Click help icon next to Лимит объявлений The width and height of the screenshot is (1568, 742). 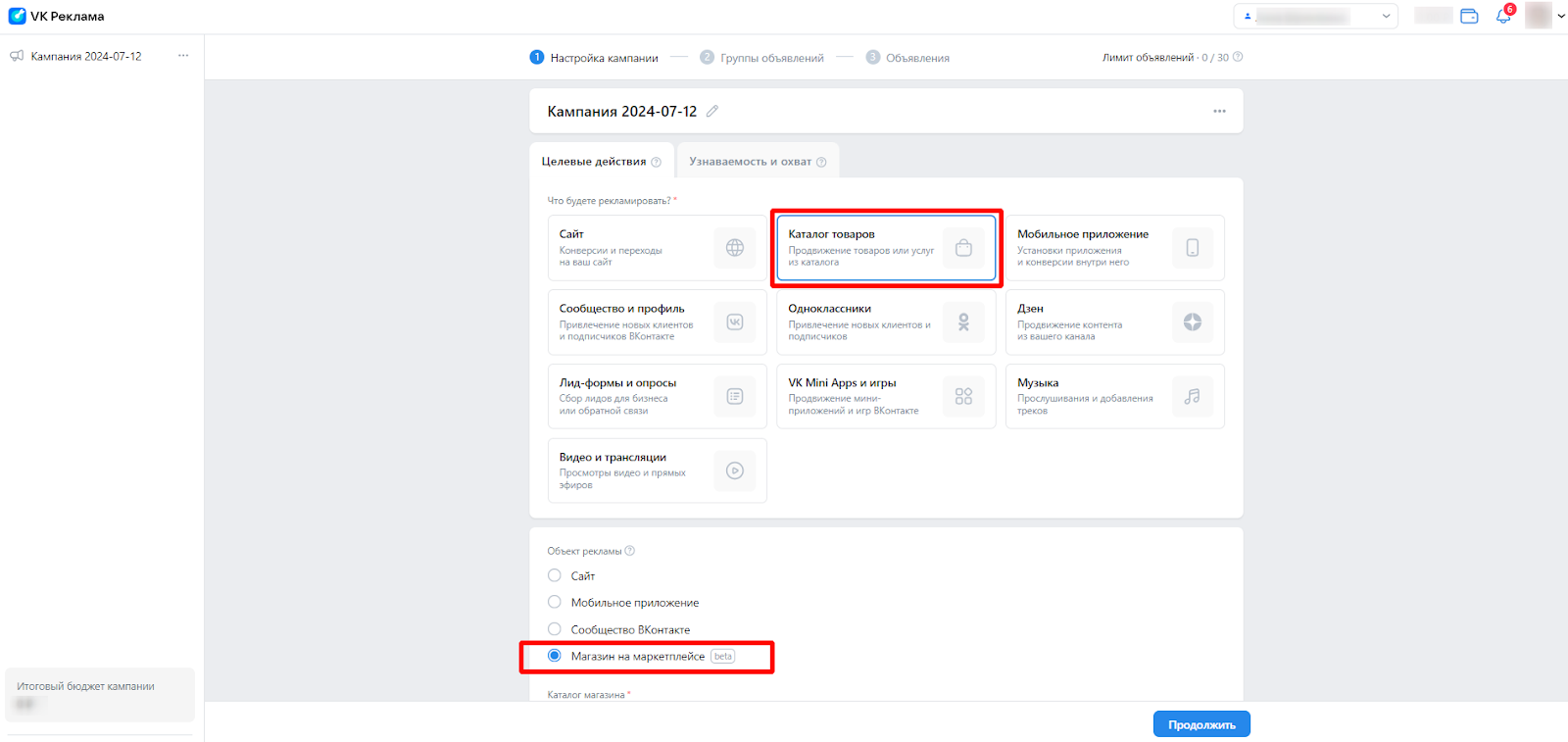point(1238,57)
